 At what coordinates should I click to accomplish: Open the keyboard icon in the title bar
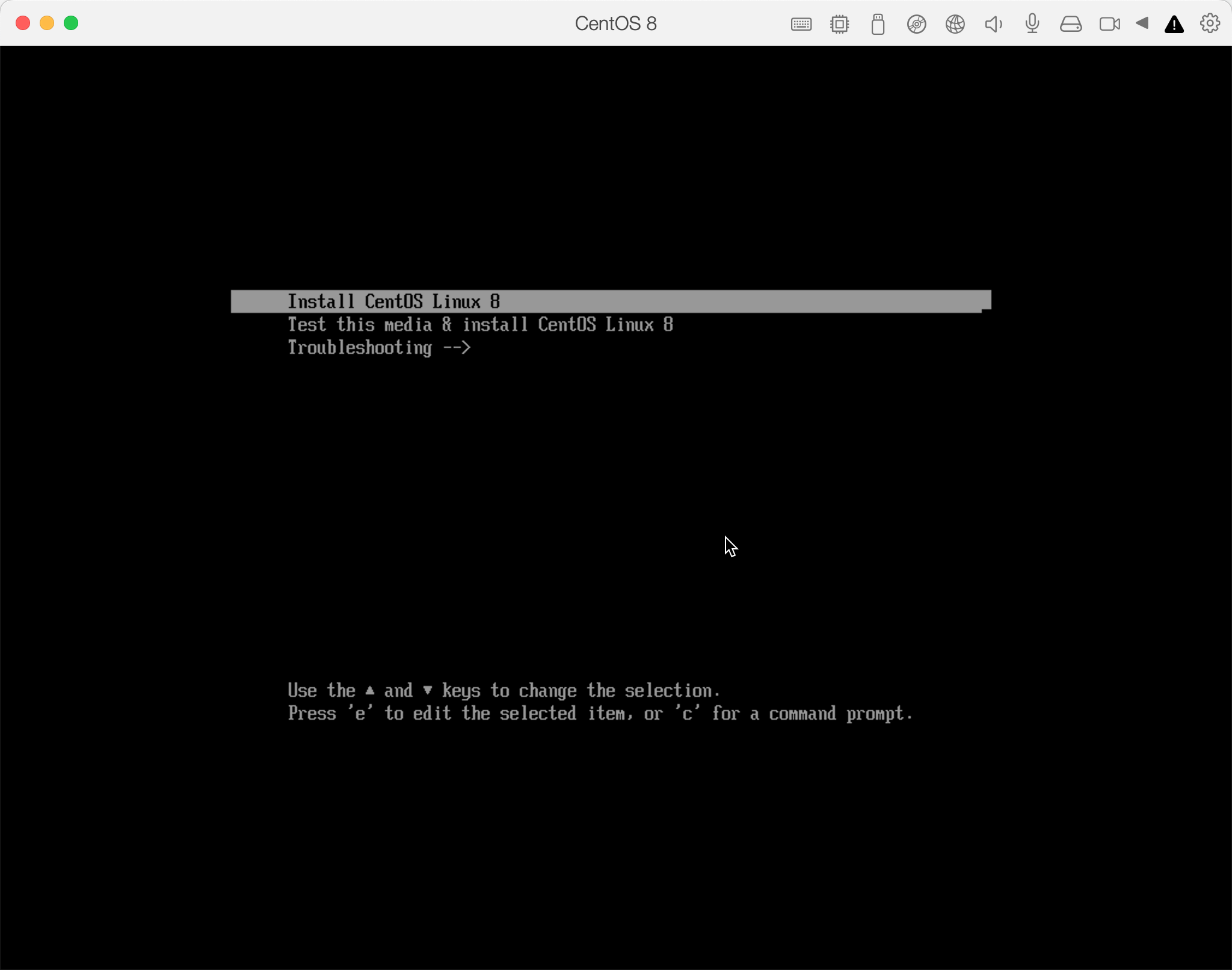[x=801, y=24]
